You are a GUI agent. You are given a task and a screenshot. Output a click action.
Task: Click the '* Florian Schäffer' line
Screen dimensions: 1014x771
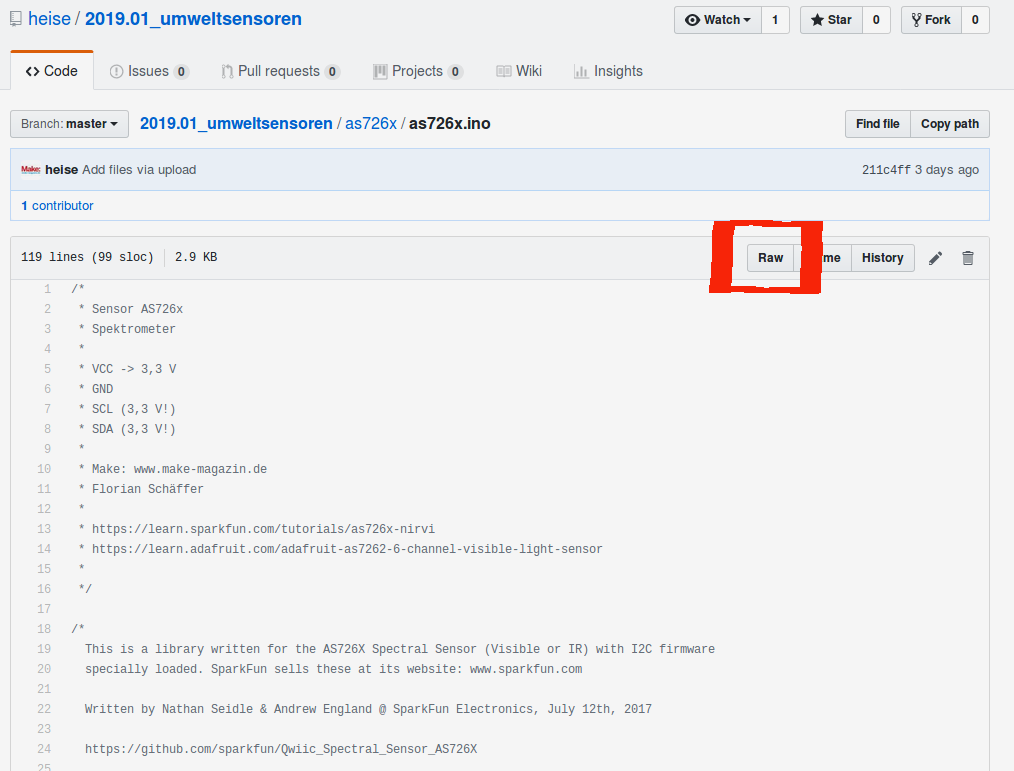140,489
